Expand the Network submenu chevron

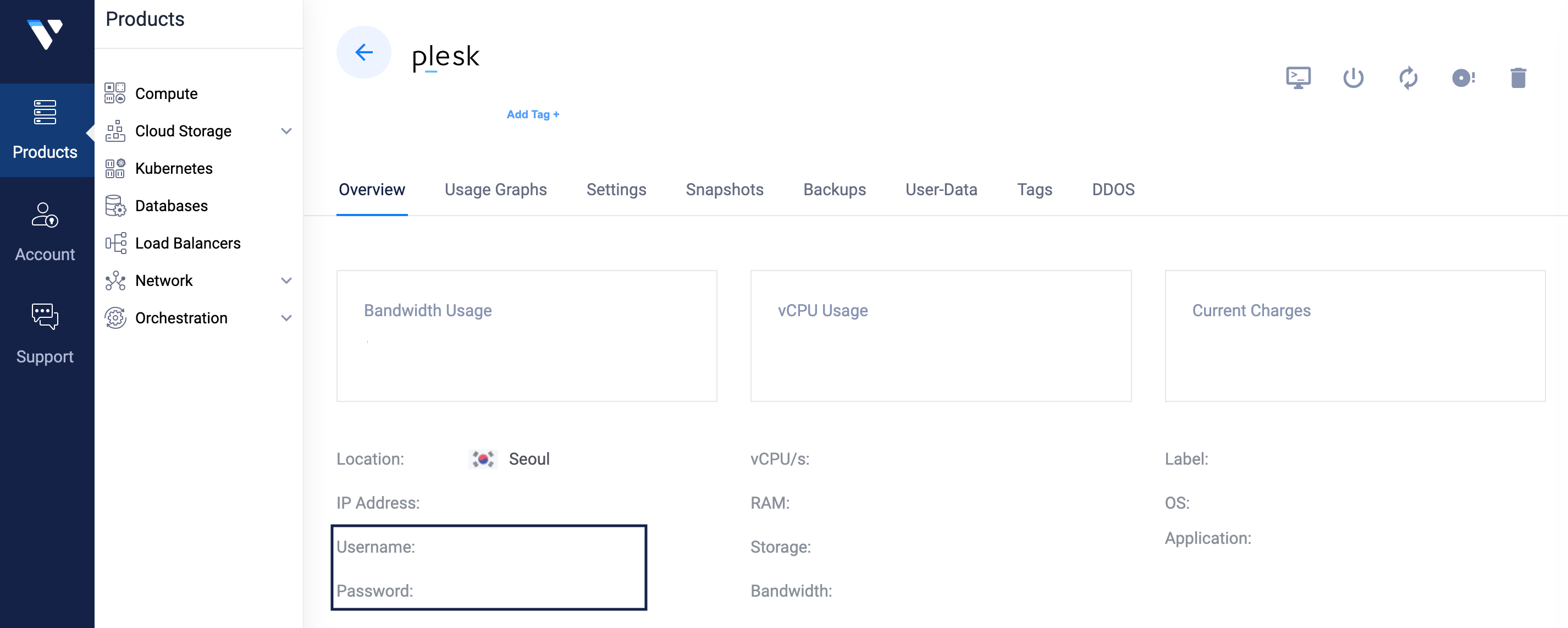pos(286,280)
